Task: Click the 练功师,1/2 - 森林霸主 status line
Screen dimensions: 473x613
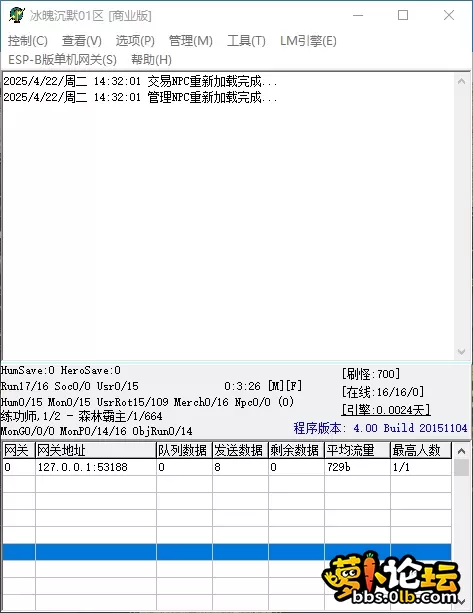Action: [81, 416]
